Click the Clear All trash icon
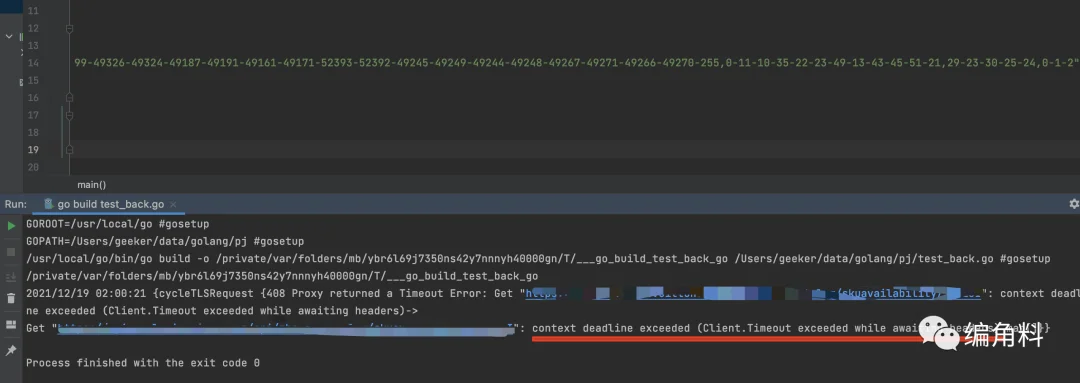 (x=11, y=298)
